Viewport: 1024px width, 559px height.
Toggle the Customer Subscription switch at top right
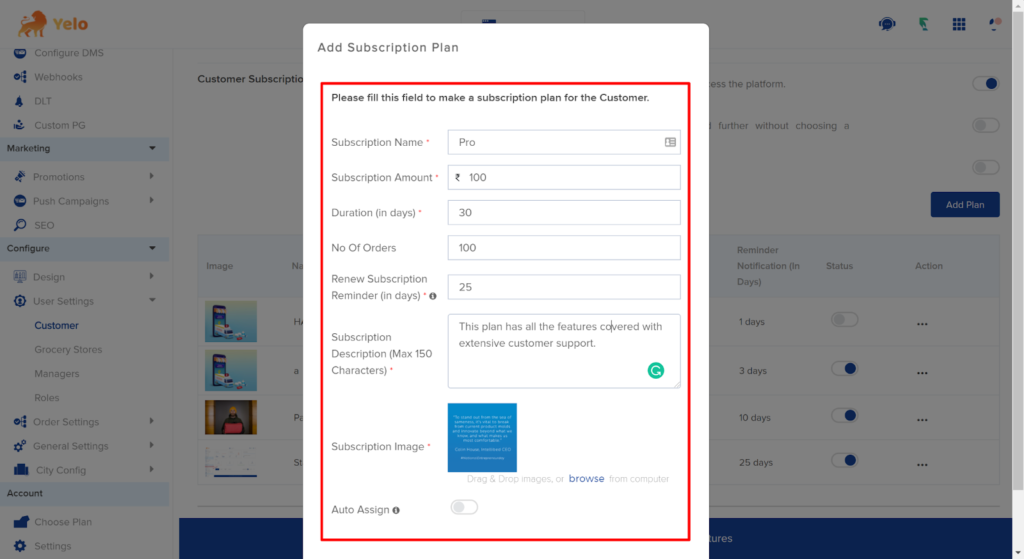[x=985, y=84]
